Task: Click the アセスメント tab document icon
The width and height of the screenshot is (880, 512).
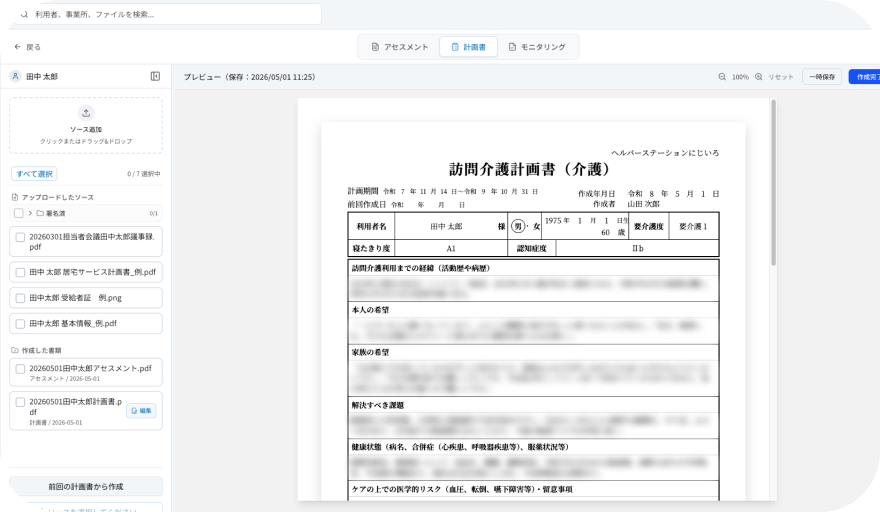Action: (x=375, y=47)
